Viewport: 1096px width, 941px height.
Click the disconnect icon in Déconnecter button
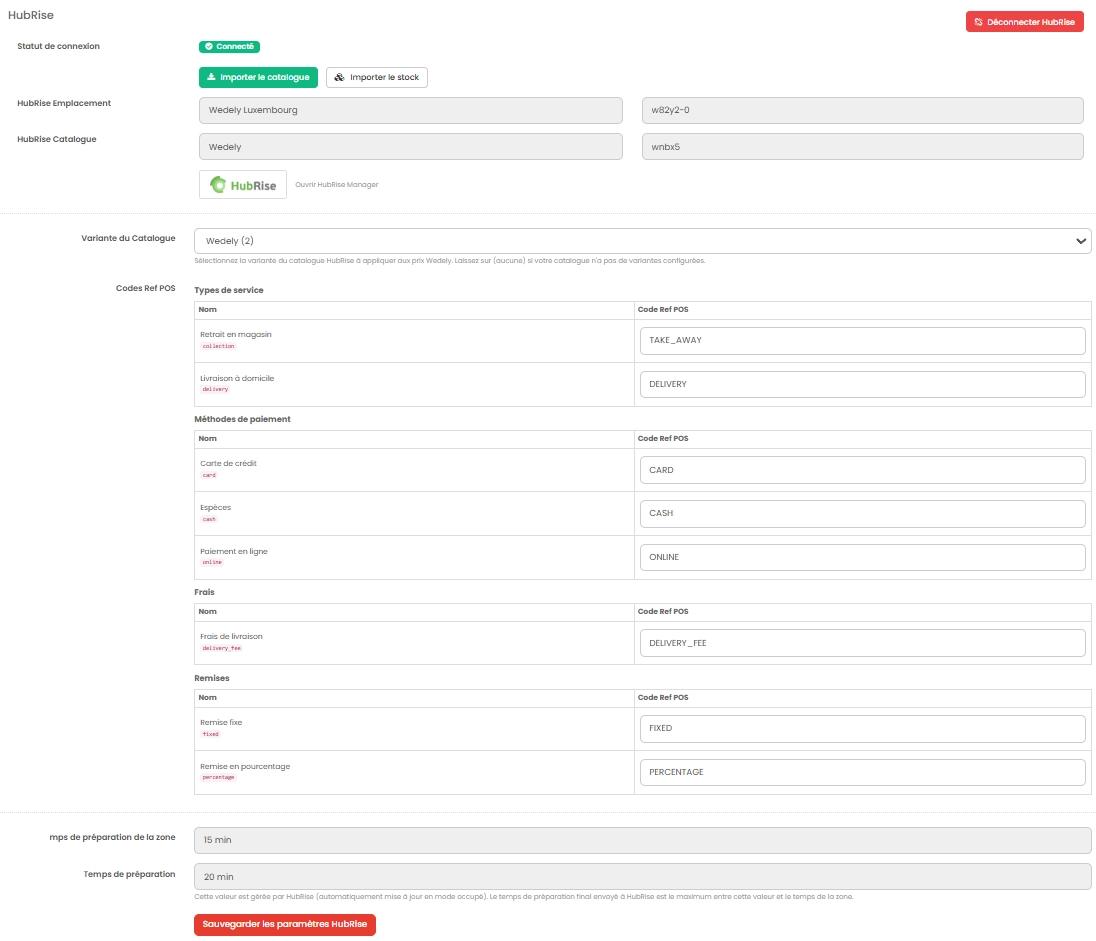979,22
